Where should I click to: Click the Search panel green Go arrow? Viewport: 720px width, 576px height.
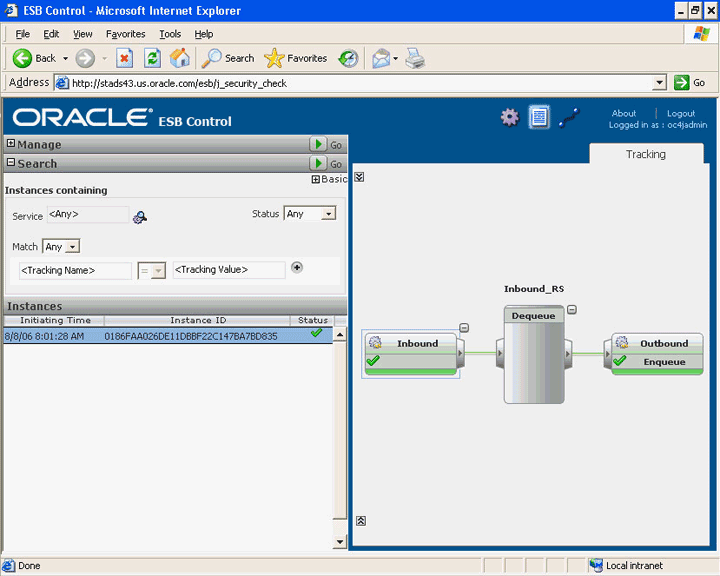[318, 164]
